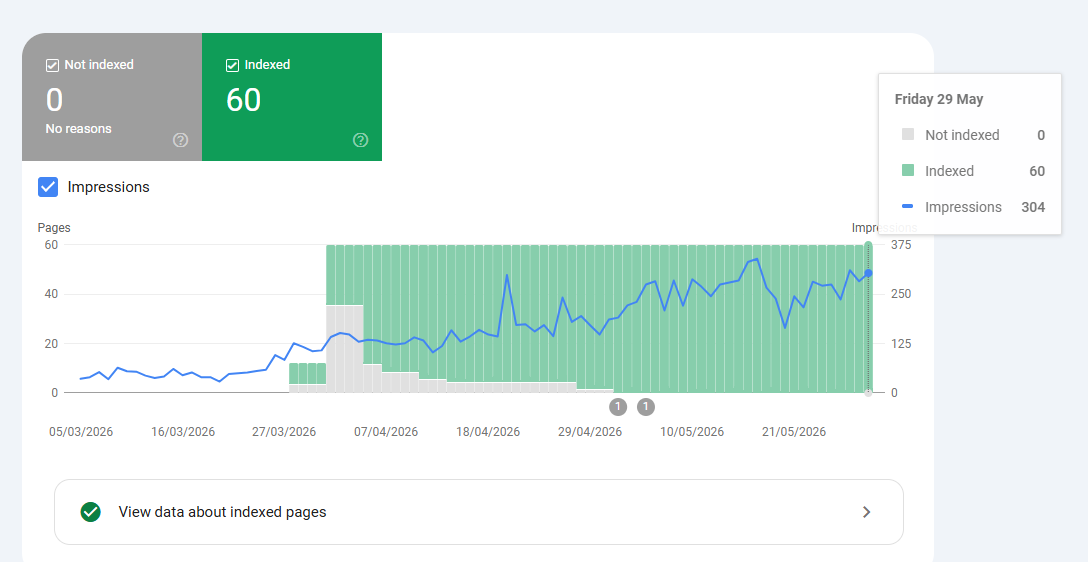Click the 27/03/2026 date label
The height and width of the screenshot is (562, 1088).
pyautogui.click(x=284, y=432)
